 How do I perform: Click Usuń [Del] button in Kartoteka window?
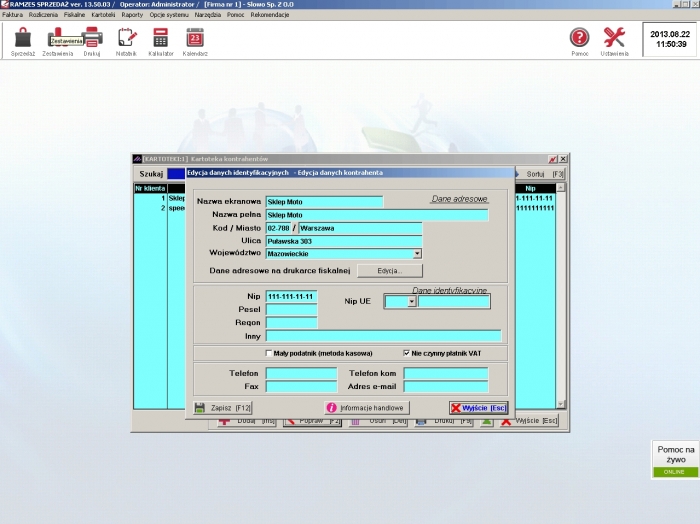(378, 421)
